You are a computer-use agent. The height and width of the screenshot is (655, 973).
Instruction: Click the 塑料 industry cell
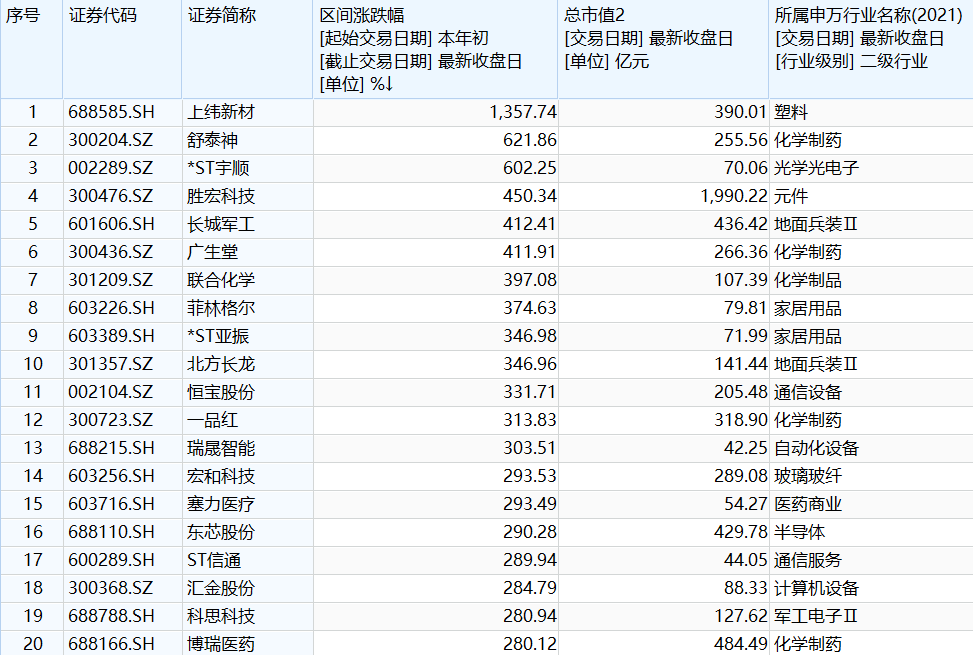[x=790, y=112]
